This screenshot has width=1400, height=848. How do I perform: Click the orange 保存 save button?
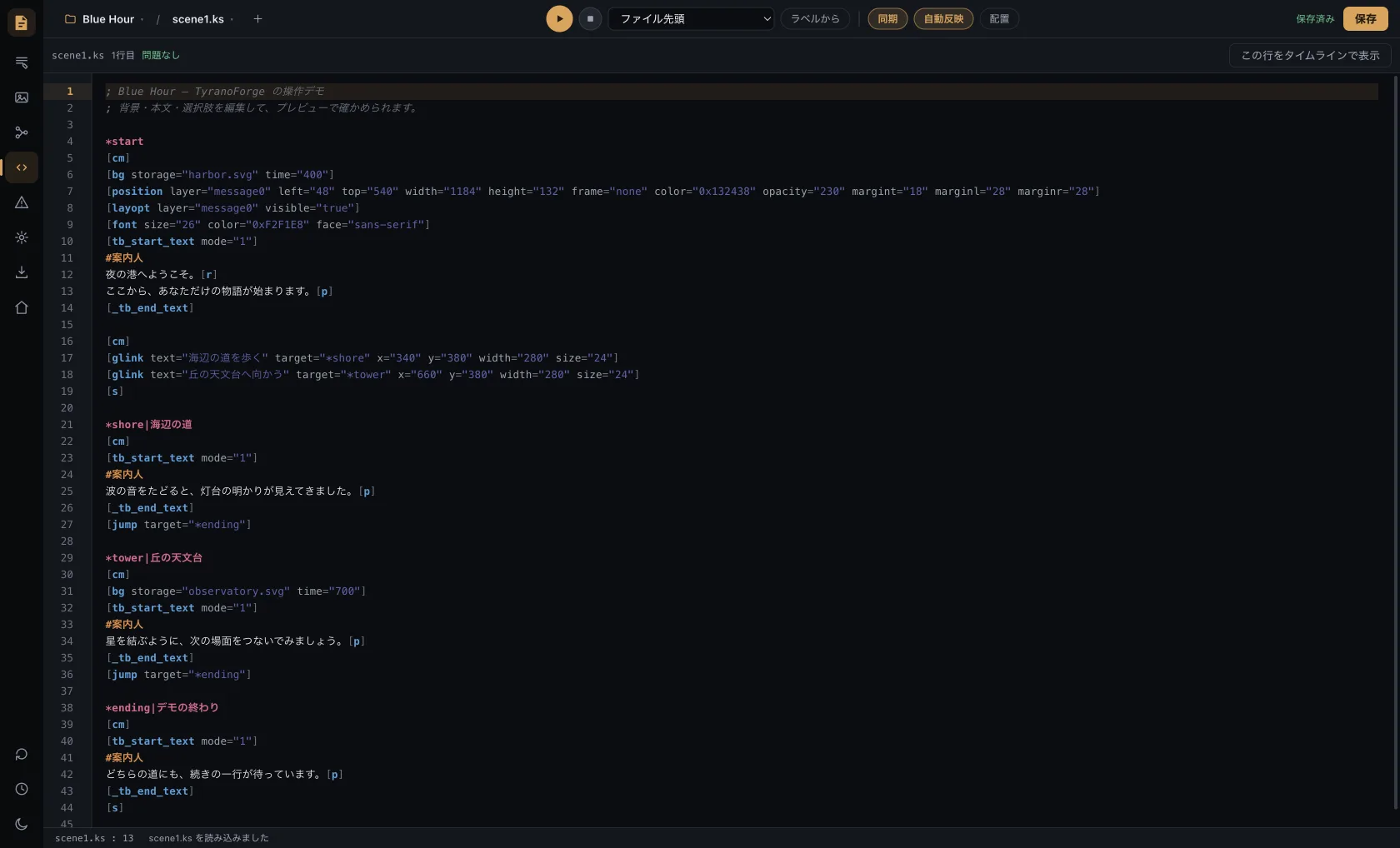click(x=1365, y=18)
